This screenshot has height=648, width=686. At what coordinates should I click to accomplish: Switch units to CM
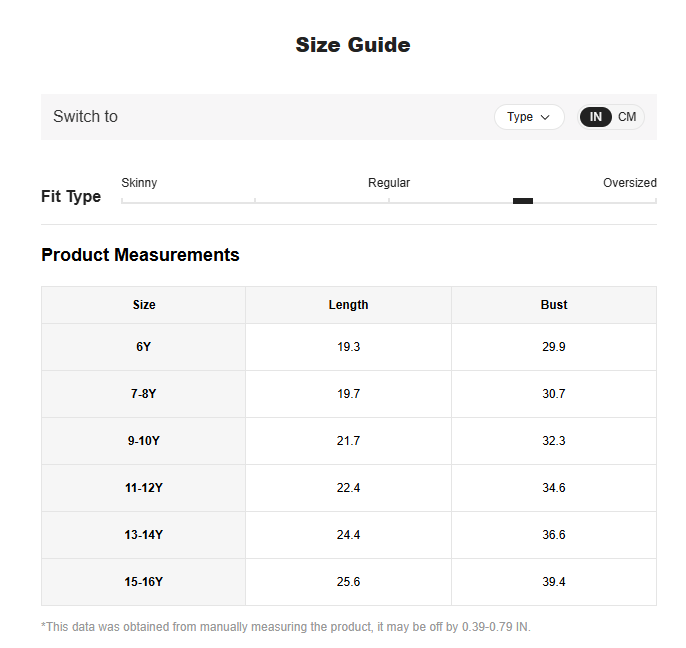(626, 117)
